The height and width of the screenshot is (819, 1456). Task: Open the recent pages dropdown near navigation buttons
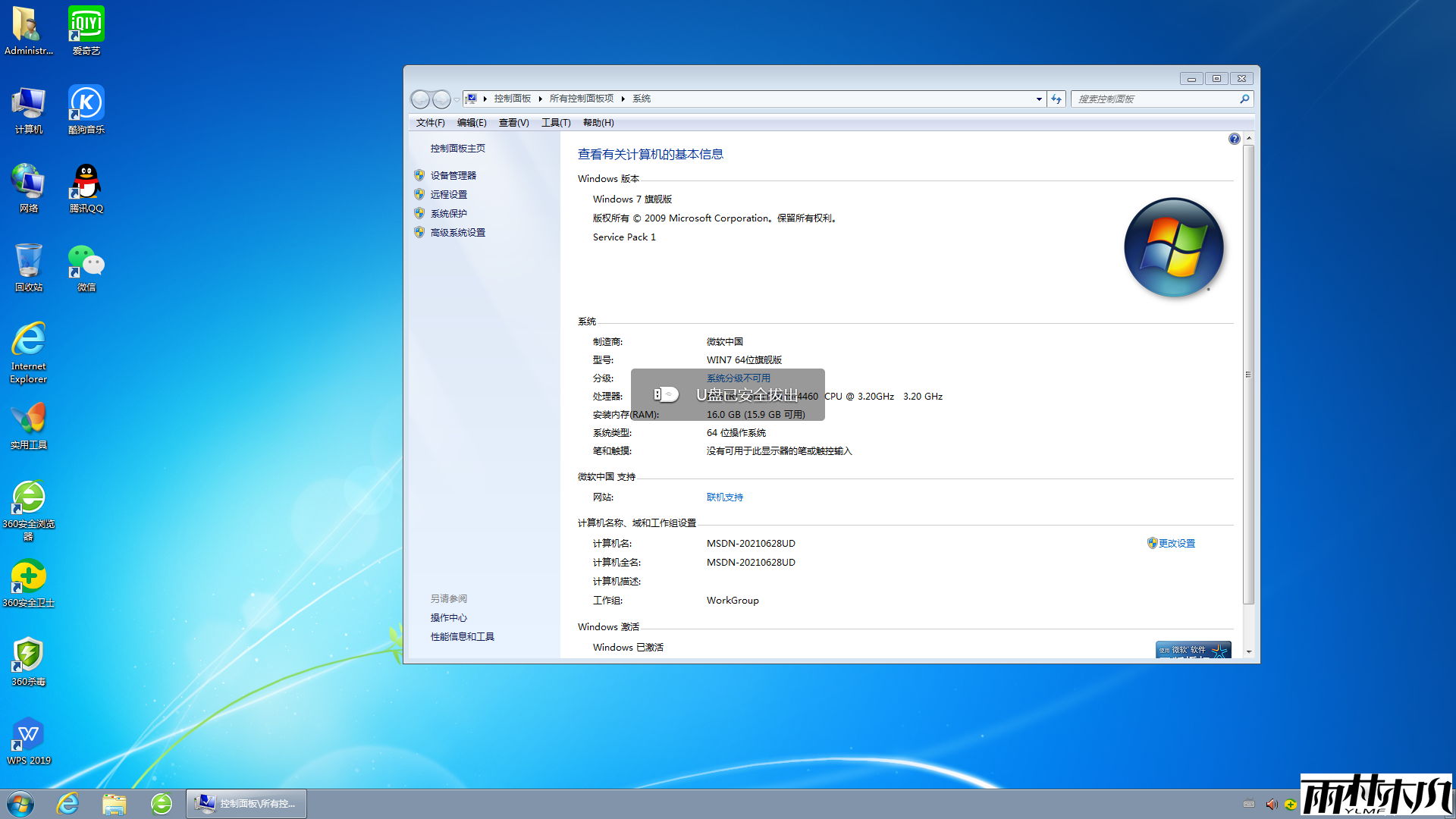pyautogui.click(x=457, y=99)
